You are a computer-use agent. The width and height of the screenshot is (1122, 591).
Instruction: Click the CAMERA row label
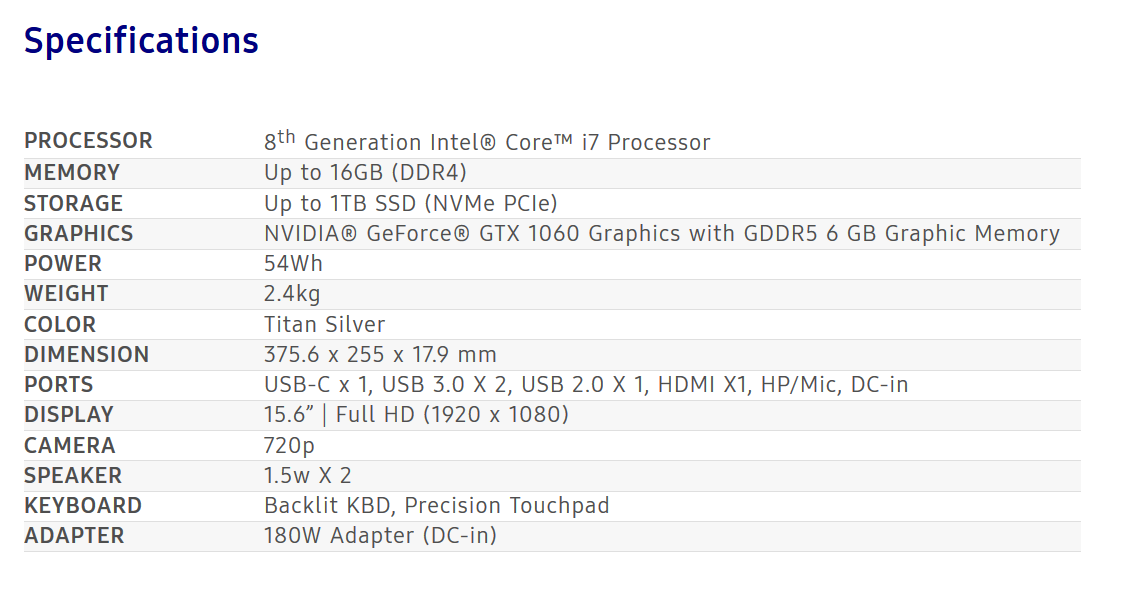(69, 445)
